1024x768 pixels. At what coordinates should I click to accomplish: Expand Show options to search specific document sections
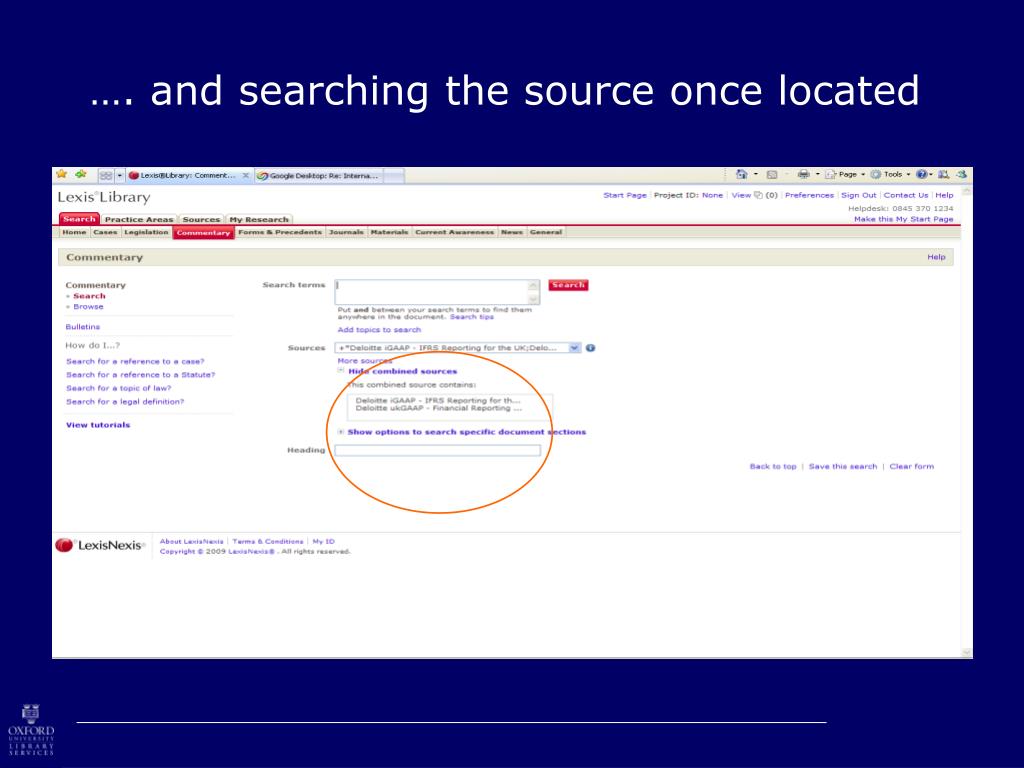[x=466, y=432]
